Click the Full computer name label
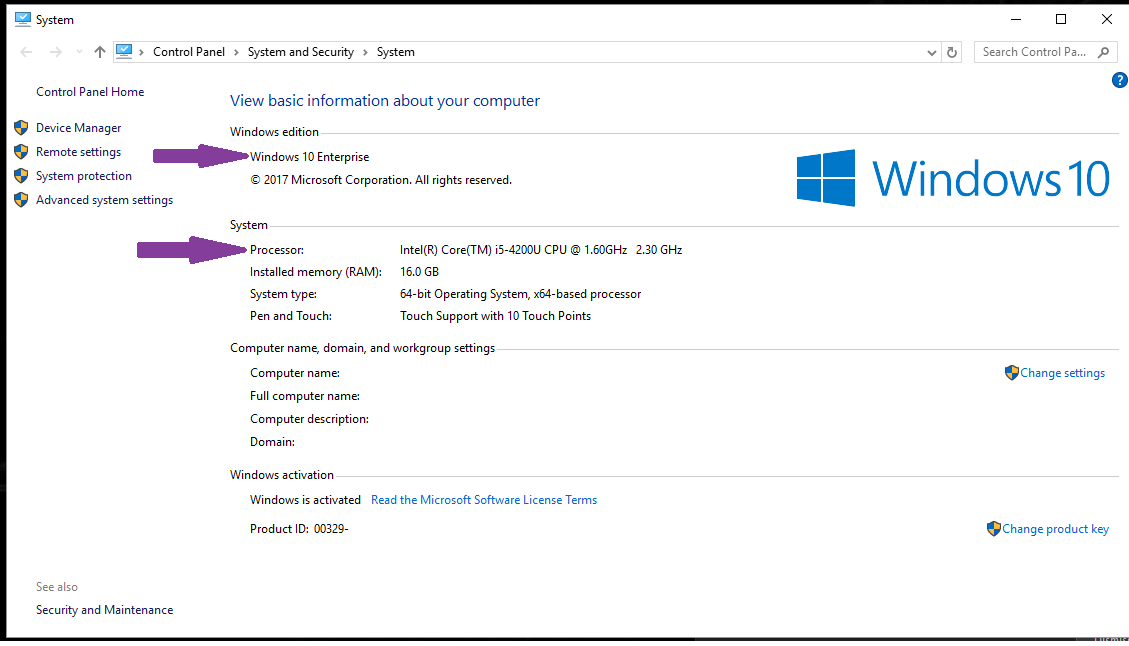This screenshot has height=646, width=1129. point(305,396)
